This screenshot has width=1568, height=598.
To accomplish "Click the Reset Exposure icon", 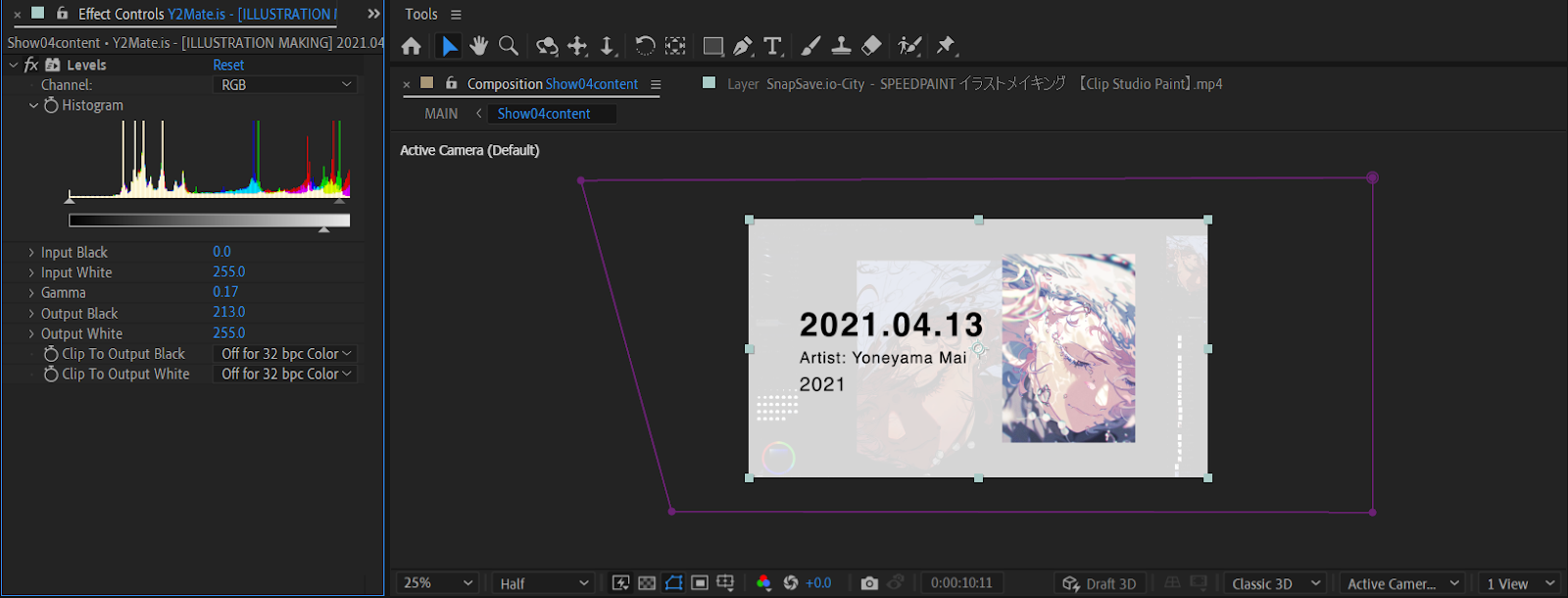I will coord(791,583).
